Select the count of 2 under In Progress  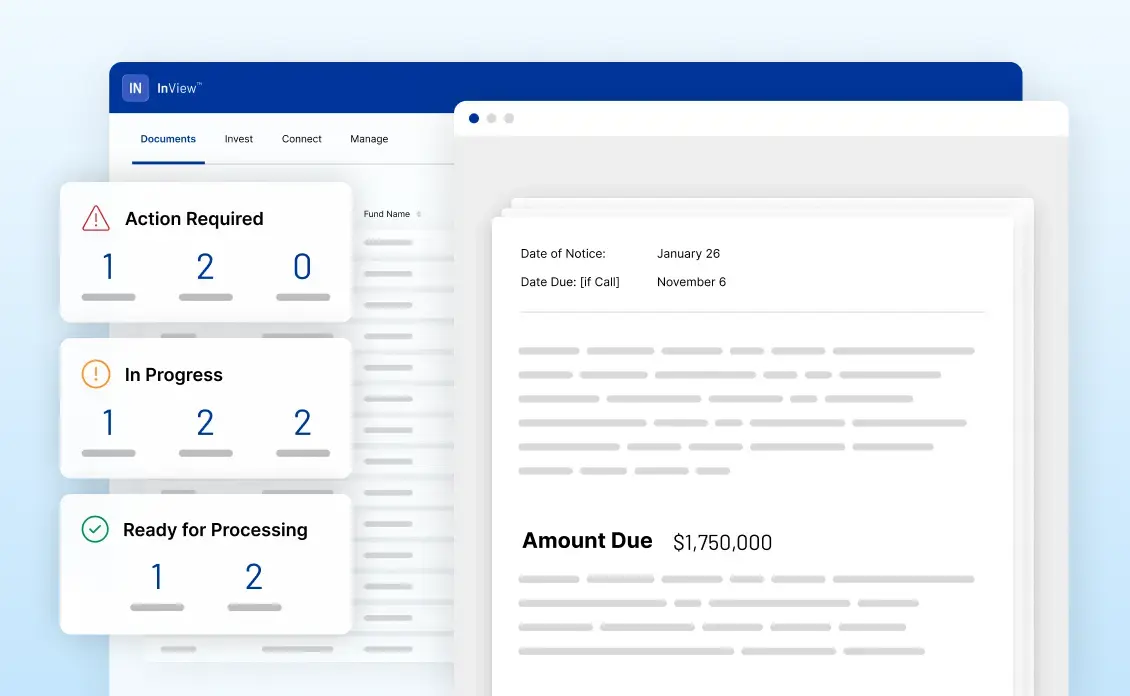click(205, 421)
